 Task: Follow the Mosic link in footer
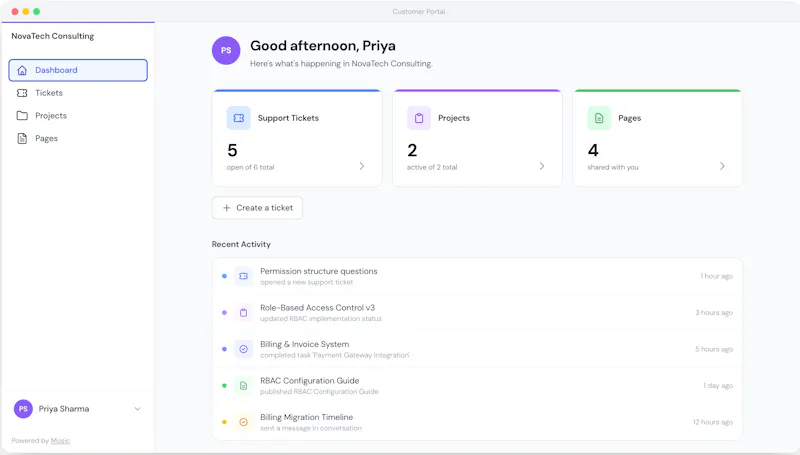coord(60,441)
